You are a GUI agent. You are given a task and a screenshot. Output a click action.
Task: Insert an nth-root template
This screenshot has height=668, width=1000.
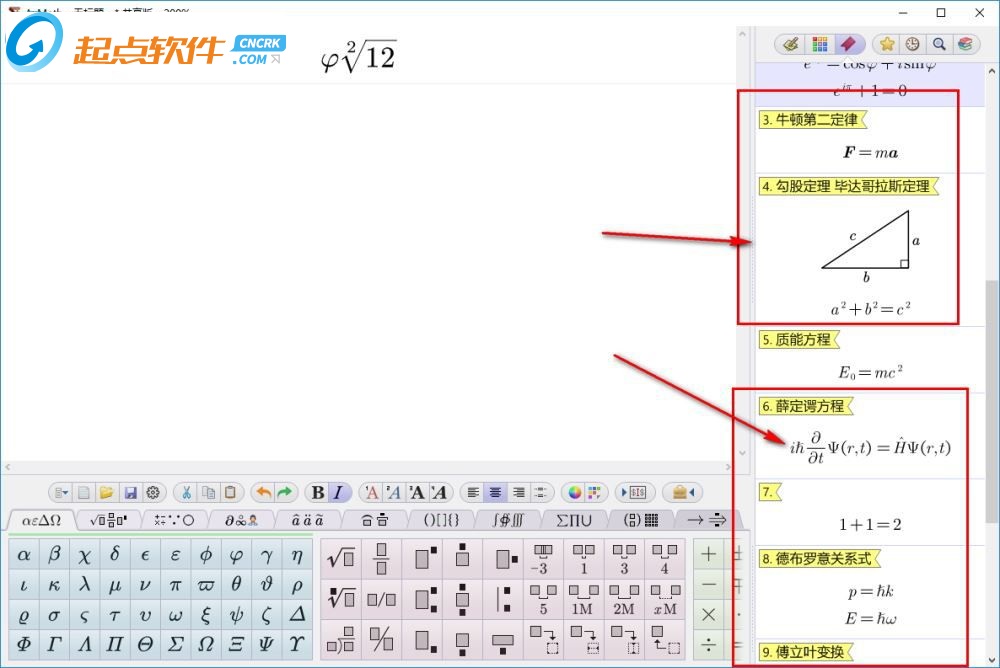point(341,599)
